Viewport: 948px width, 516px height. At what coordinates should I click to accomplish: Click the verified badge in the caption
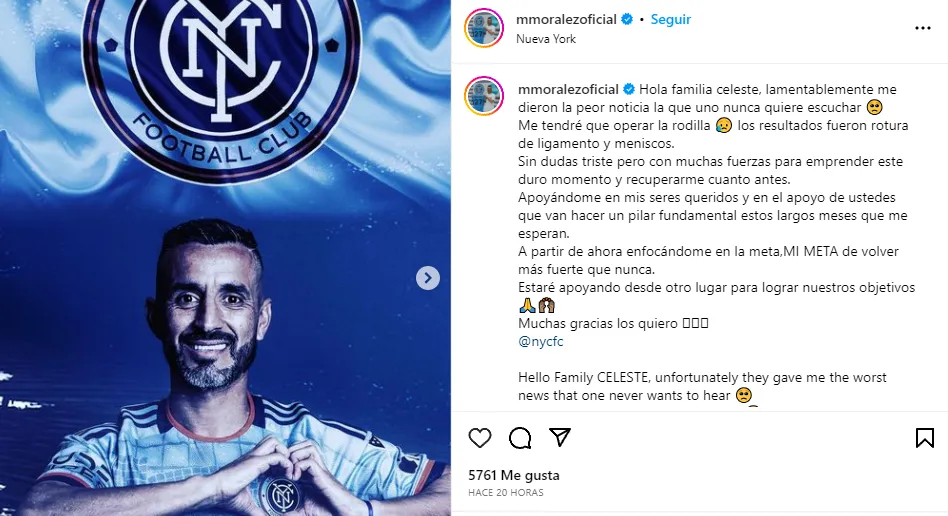(x=629, y=89)
